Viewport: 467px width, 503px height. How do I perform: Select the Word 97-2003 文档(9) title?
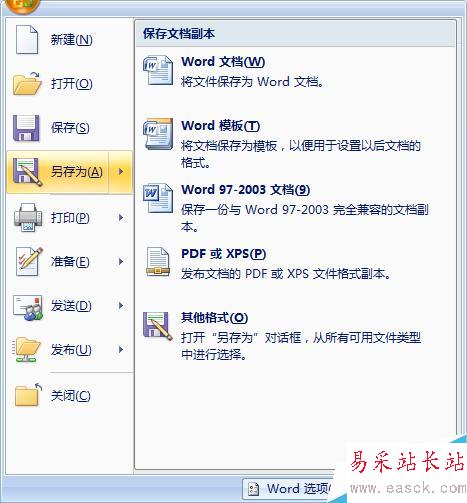(245, 190)
